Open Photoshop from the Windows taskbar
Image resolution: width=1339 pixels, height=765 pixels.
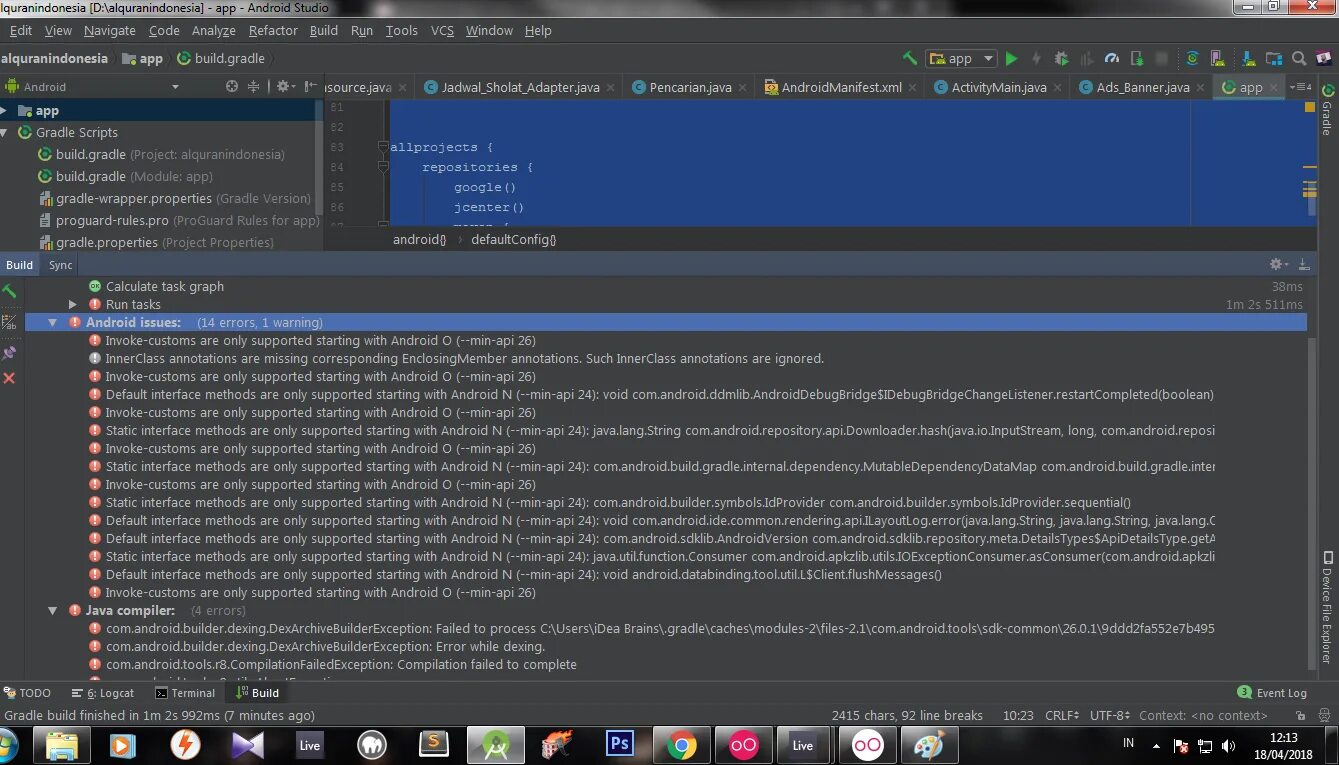click(x=620, y=745)
